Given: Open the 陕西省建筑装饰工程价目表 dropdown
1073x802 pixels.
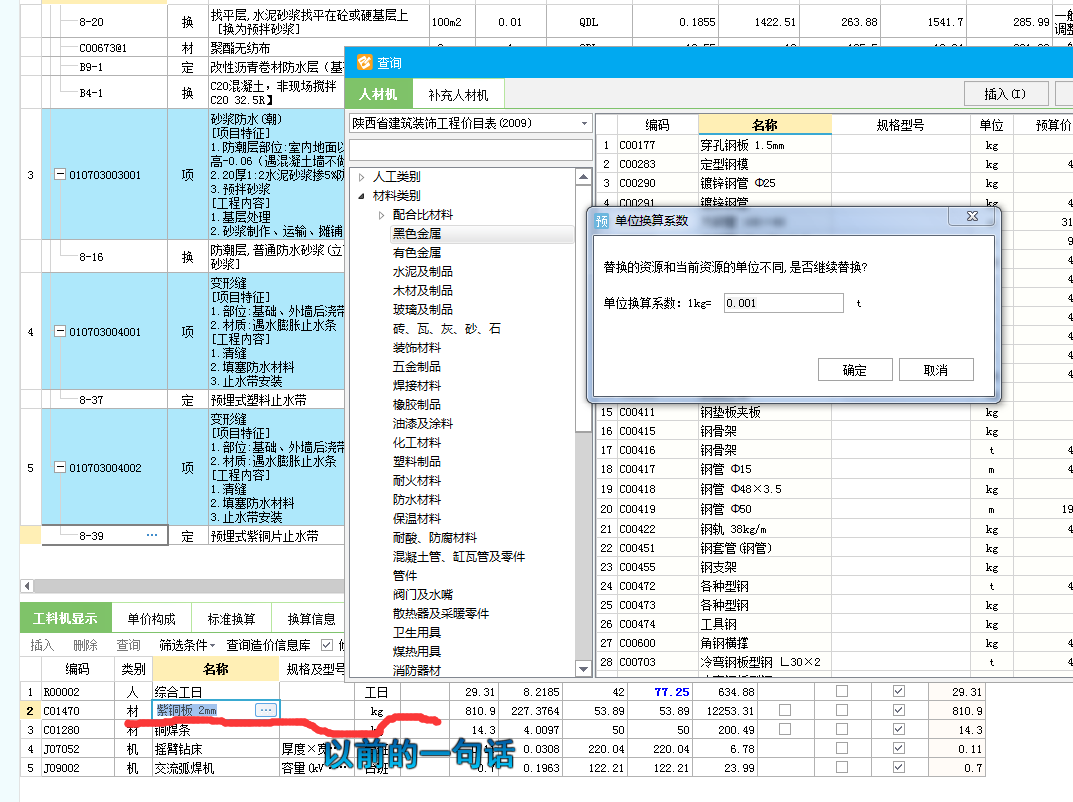Looking at the screenshot, I should 584,123.
